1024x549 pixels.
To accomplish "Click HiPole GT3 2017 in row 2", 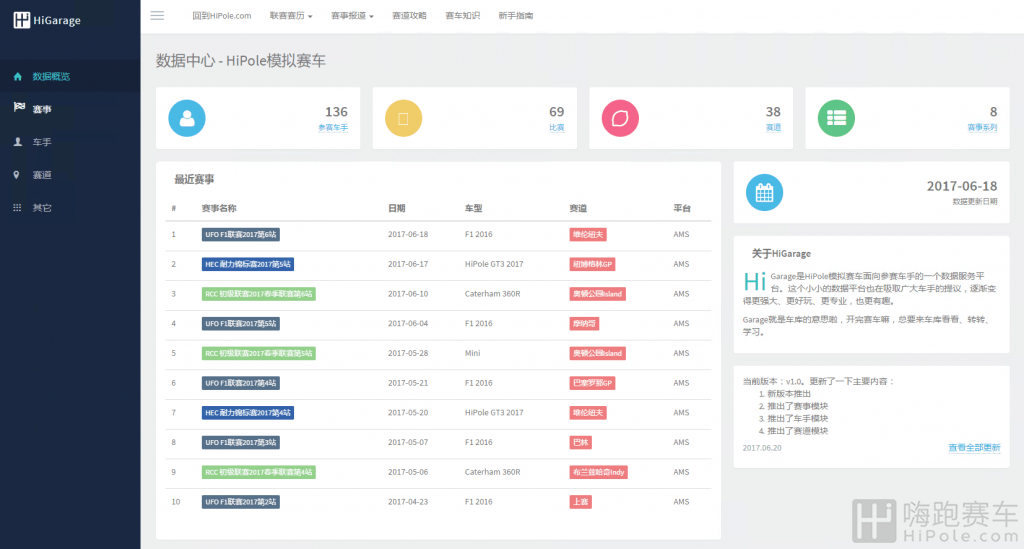I will [494, 264].
